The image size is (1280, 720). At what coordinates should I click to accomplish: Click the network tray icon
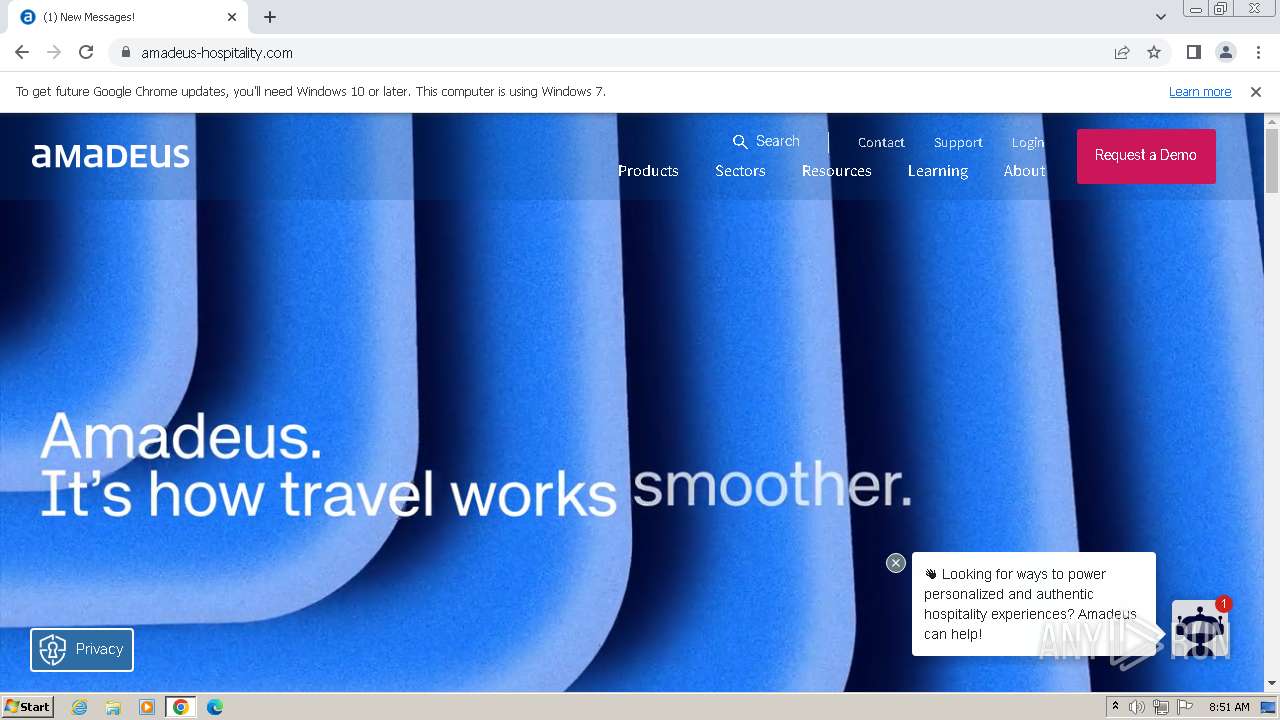tap(1161, 707)
